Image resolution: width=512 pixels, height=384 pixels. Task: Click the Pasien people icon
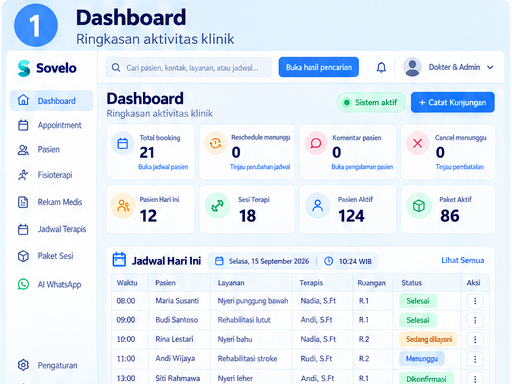(23, 150)
